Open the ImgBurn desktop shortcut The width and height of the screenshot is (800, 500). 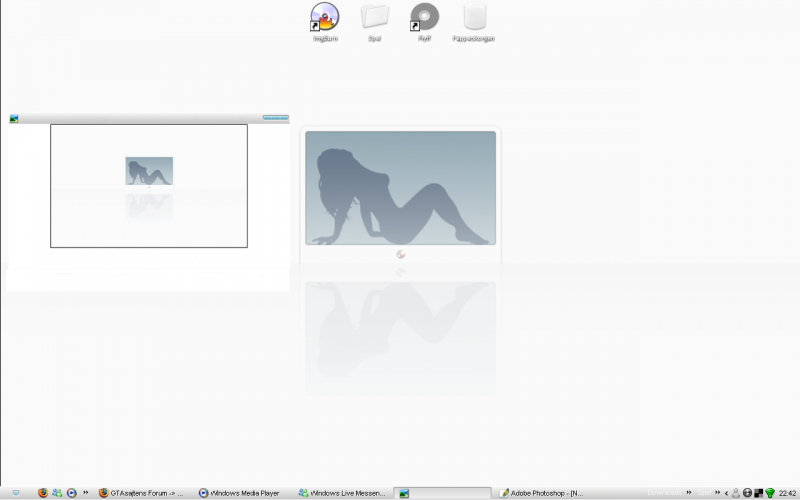point(325,18)
